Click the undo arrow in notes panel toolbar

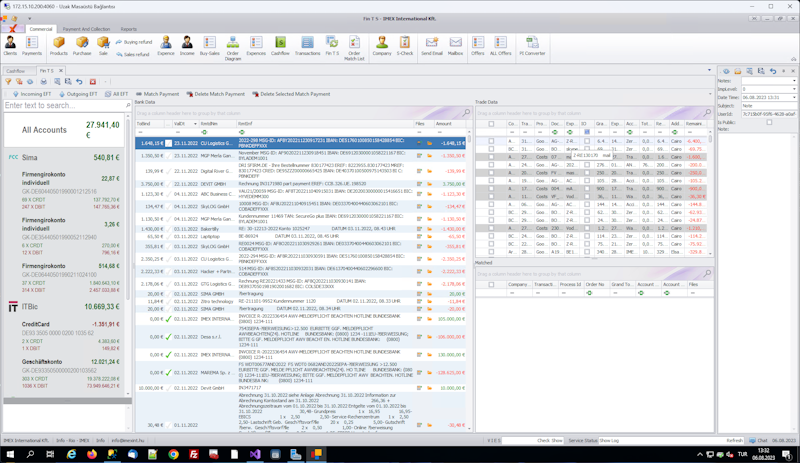773,71
